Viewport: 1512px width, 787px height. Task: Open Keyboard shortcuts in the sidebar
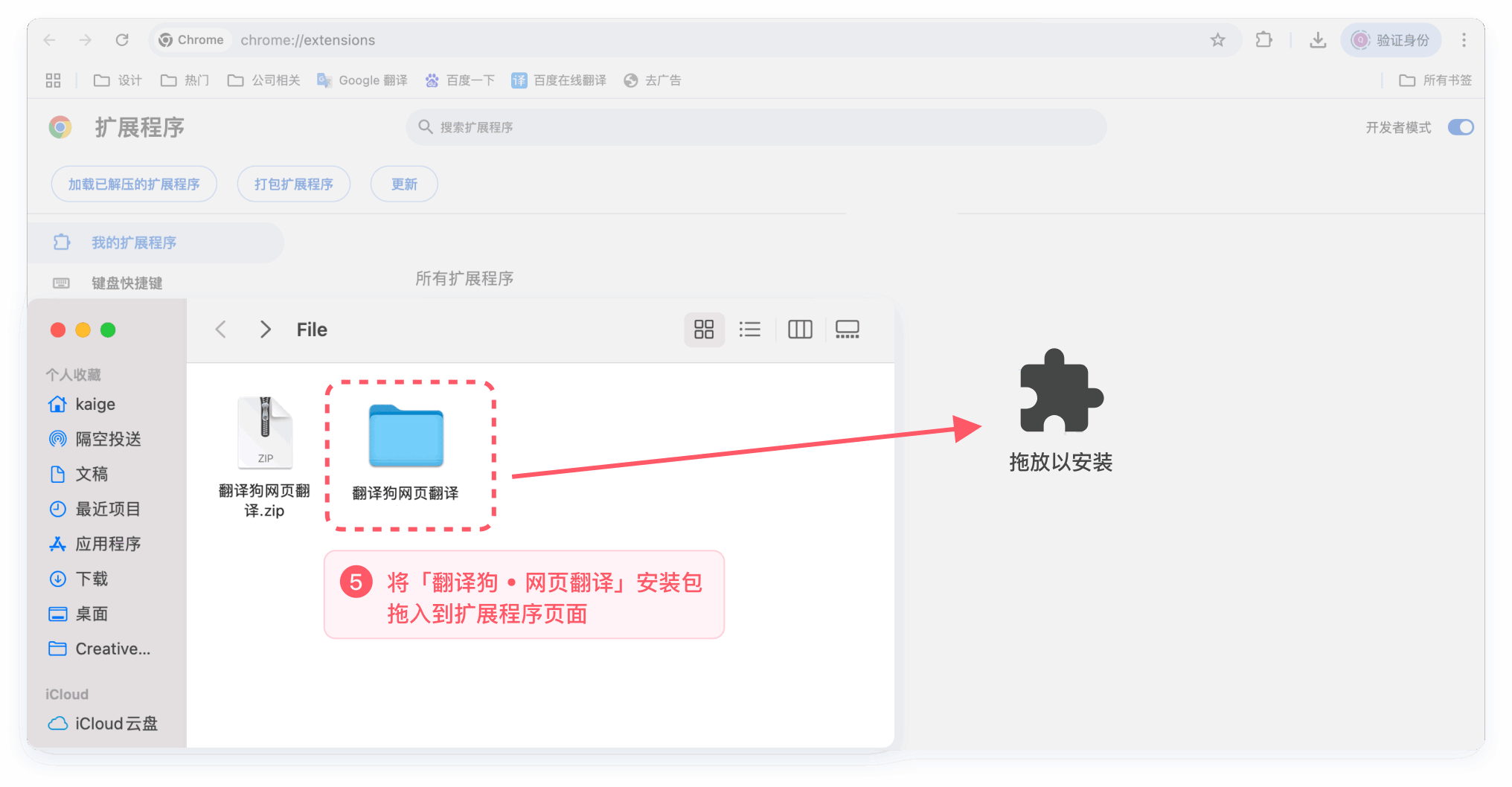(x=126, y=283)
